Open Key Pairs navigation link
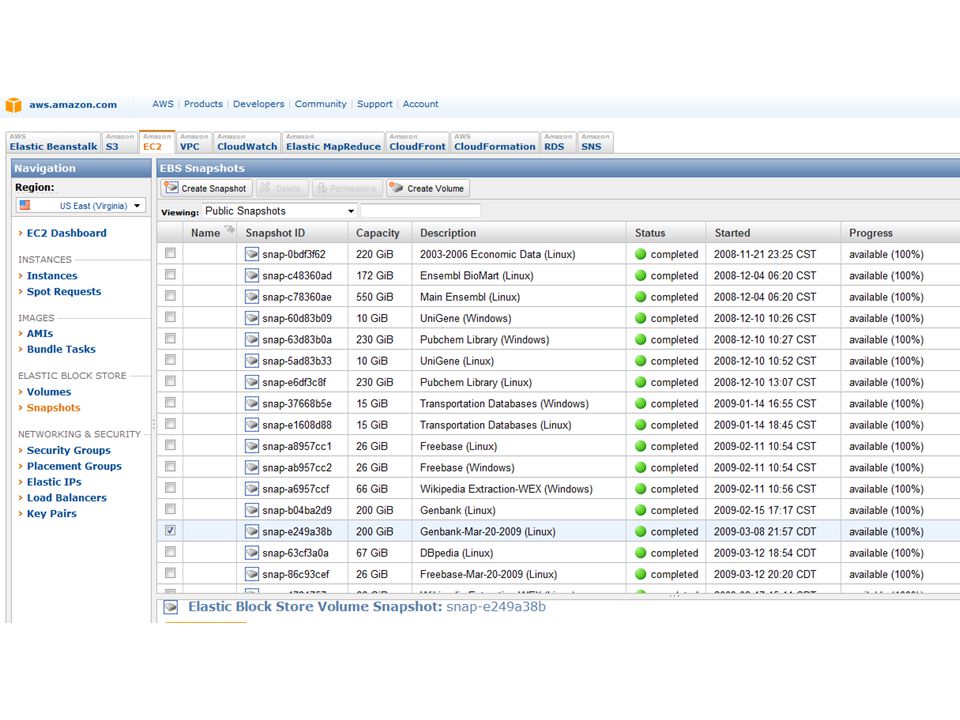This screenshot has height=720, width=960. tap(51, 514)
